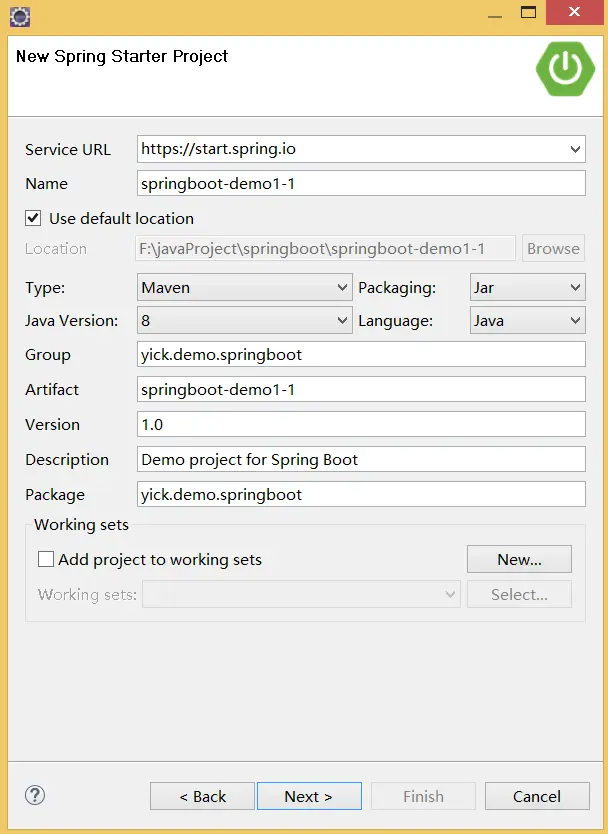The height and width of the screenshot is (834, 608).
Task: Click the Cancel button
Action: pos(537,796)
